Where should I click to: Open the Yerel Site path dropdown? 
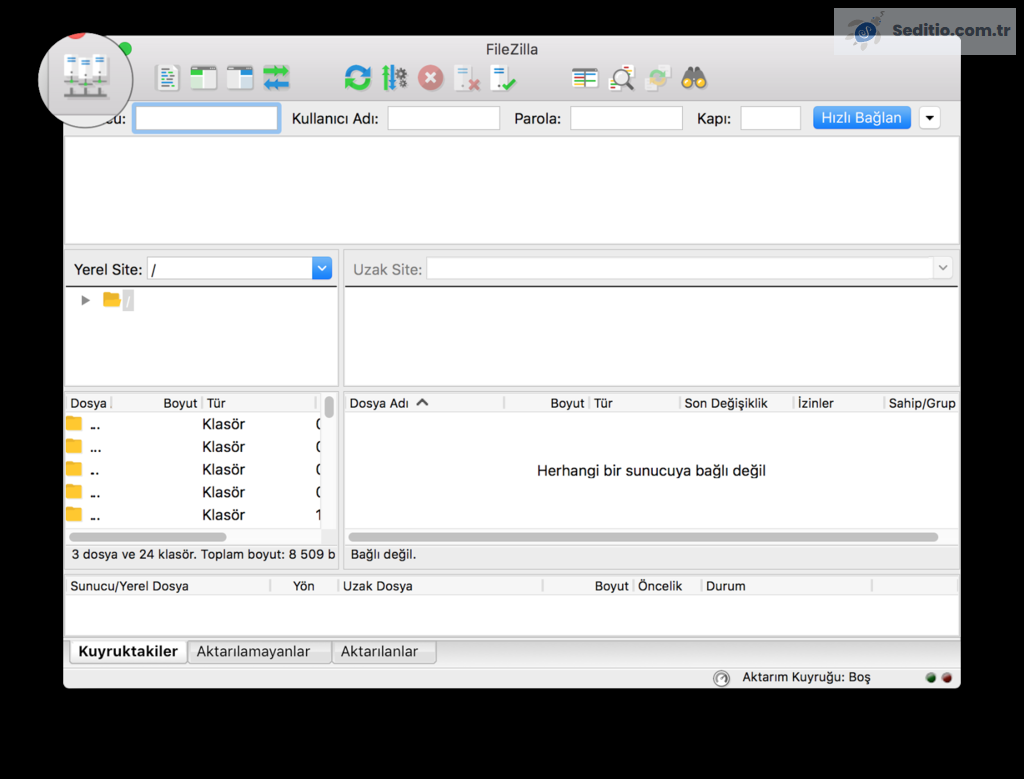[321, 268]
